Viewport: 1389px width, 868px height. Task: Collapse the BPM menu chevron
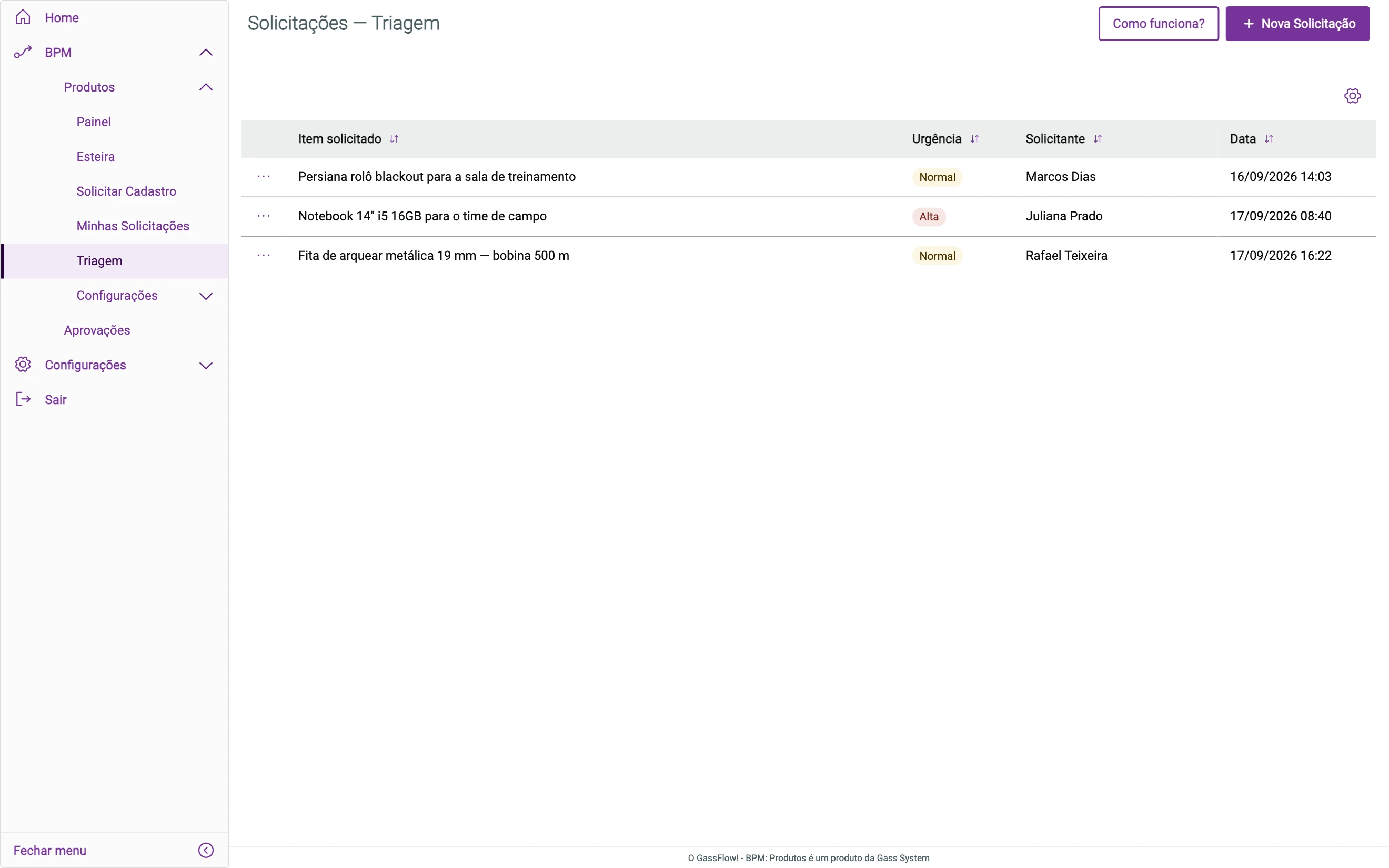point(206,52)
